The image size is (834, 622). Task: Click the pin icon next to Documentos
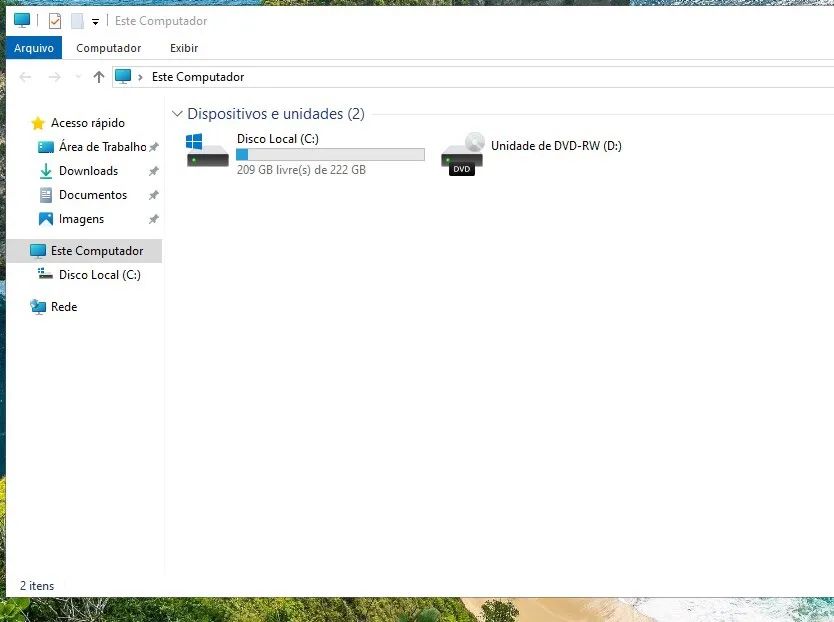click(x=154, y=195)
